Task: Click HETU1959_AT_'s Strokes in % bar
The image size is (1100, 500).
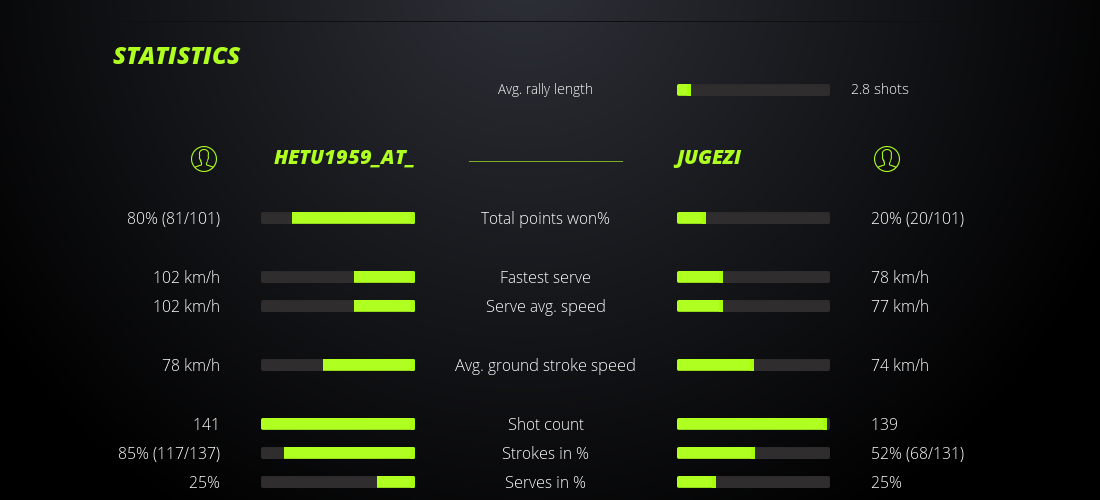Action: click(x=338, y=453)
